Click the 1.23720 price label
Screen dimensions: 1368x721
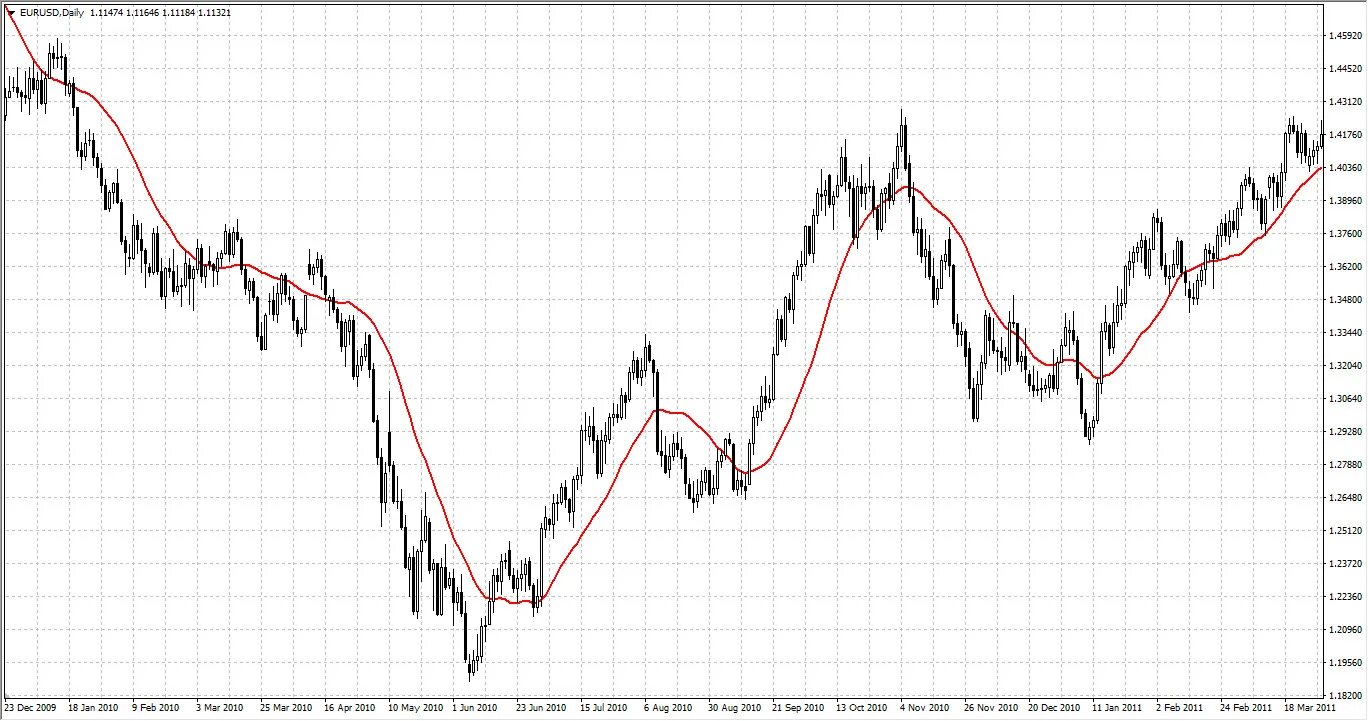point(1345,564)
